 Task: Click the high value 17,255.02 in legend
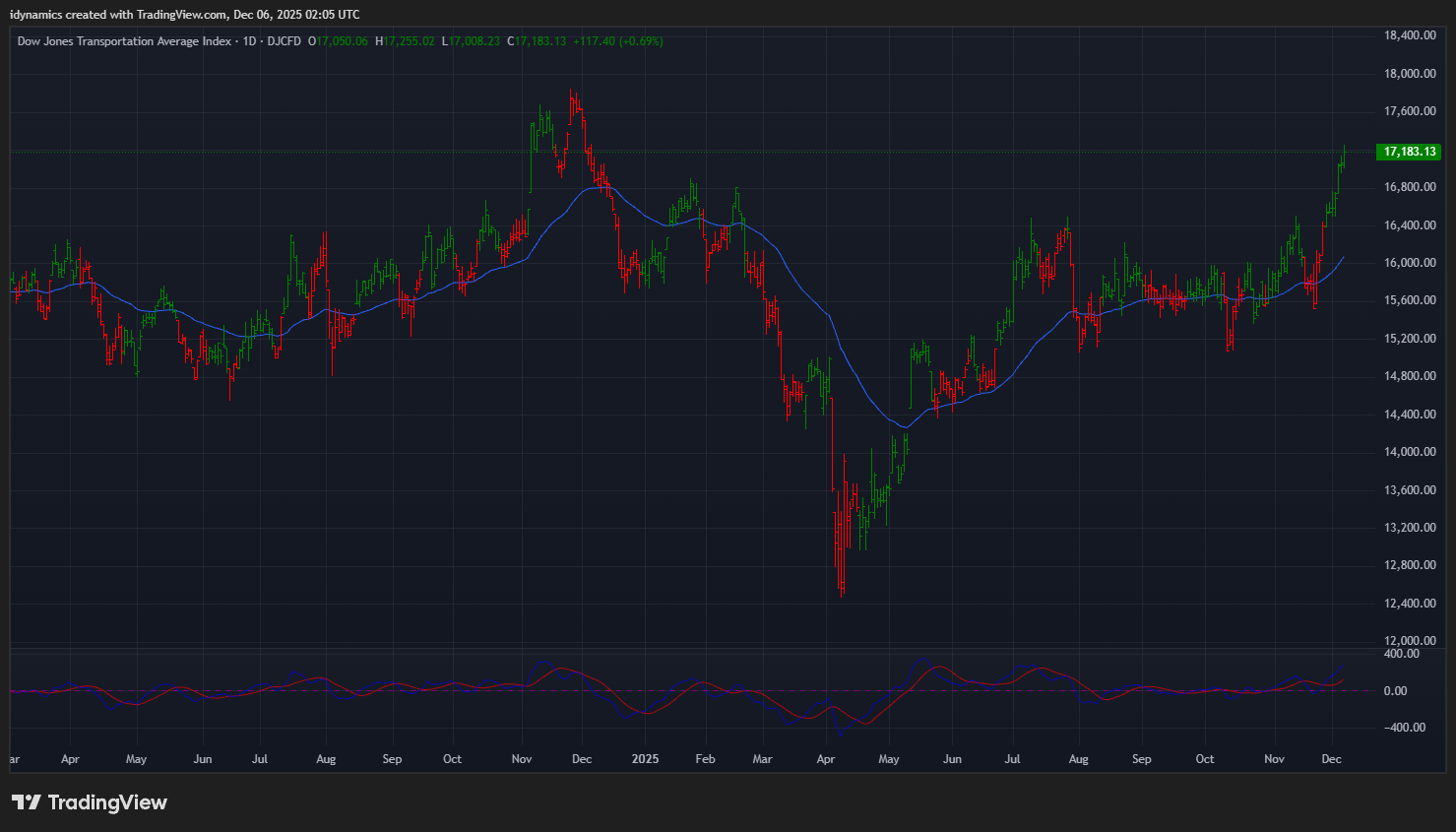pos(409,41)
